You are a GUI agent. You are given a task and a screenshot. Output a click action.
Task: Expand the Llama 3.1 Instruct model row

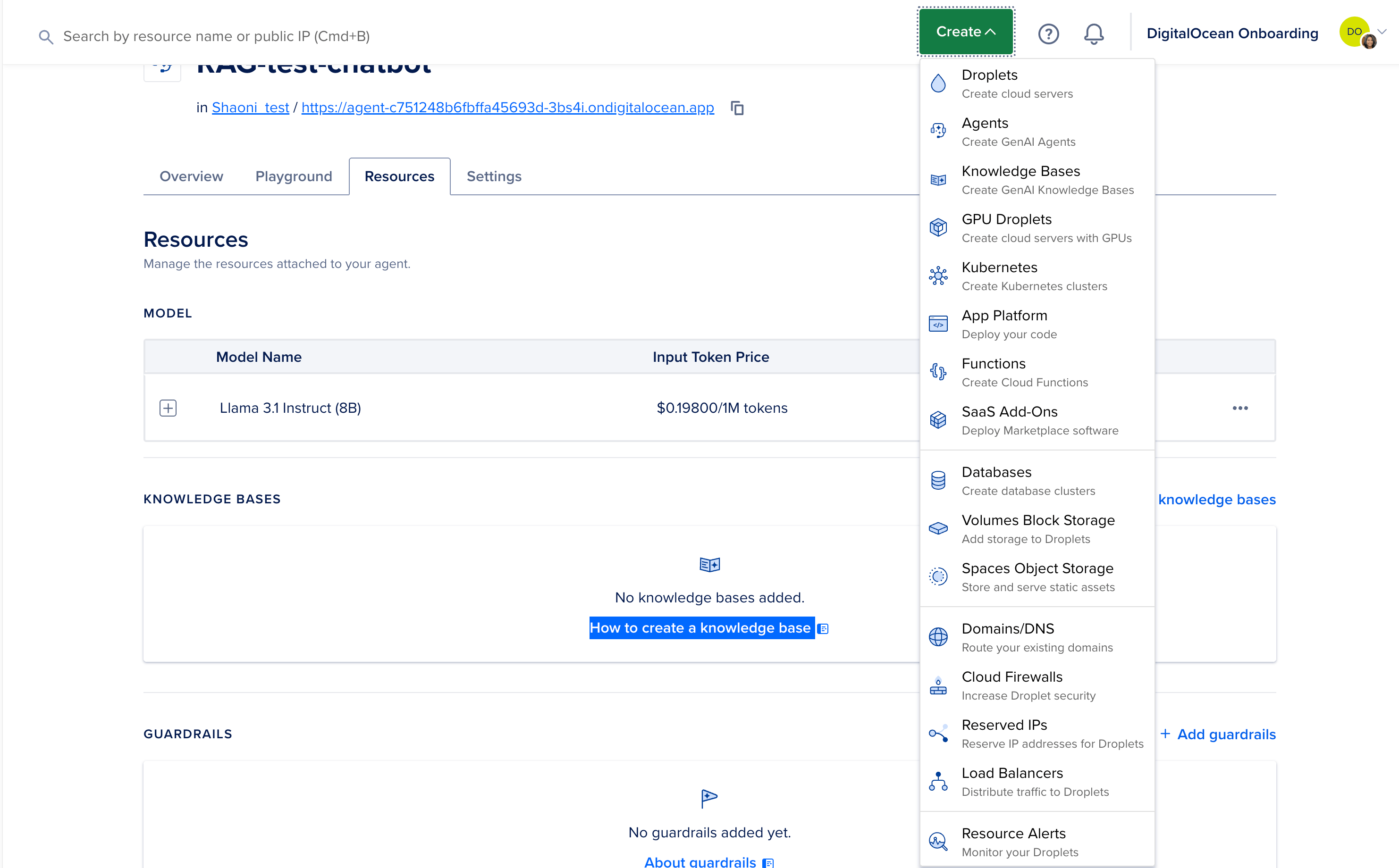coord(168,408)
